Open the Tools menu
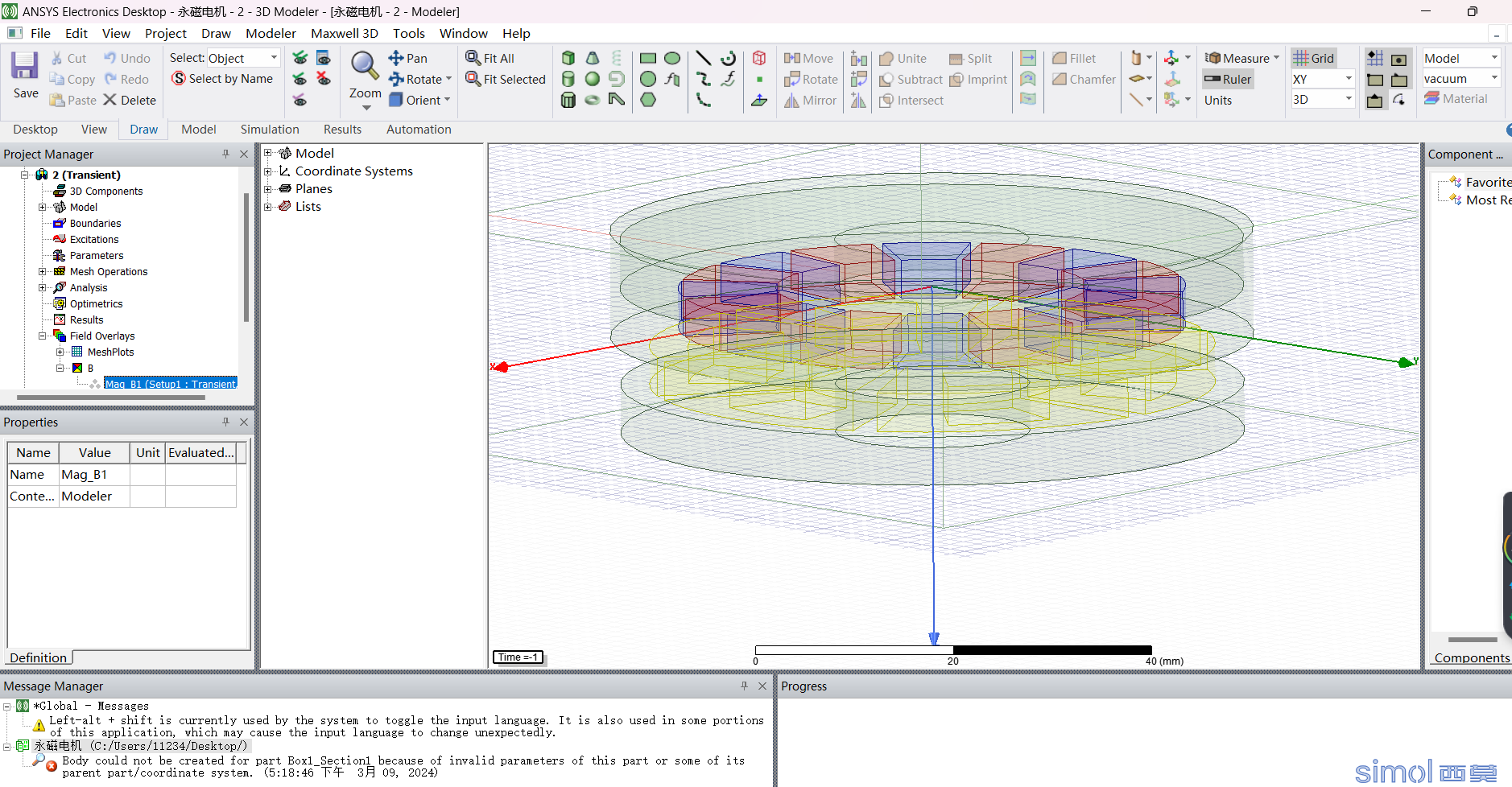Image resolution: width=1512 pixels, height=787 pixels. pos(408,33)
